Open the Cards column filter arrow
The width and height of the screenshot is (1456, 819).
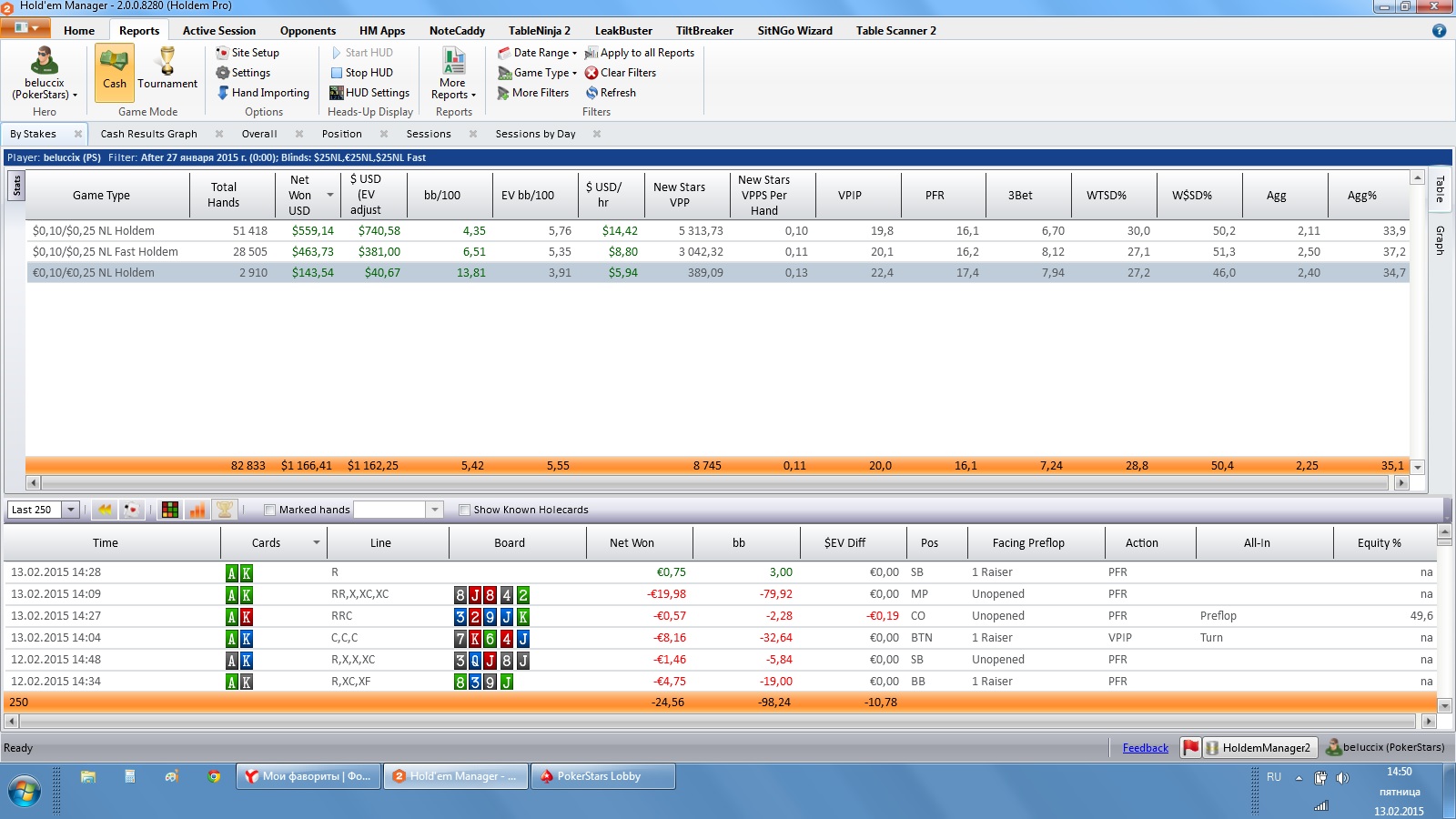(x=316, y=543)
